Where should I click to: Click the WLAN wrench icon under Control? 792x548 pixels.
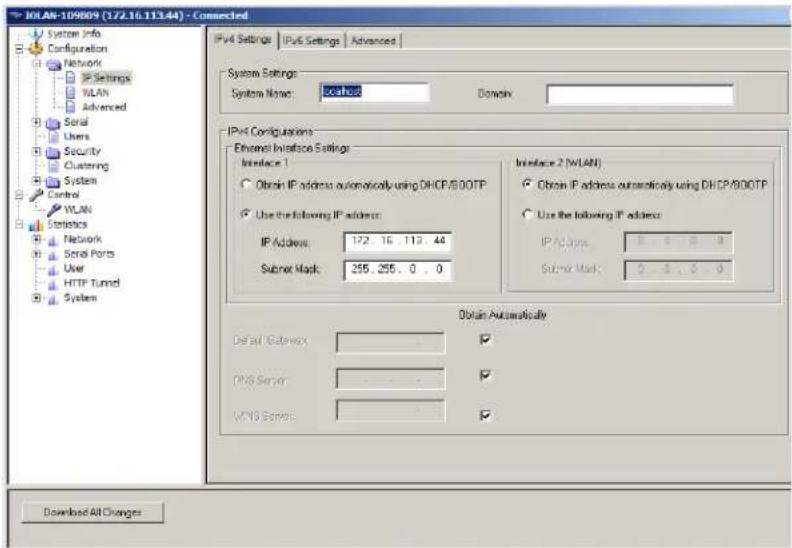coord(54,210)
